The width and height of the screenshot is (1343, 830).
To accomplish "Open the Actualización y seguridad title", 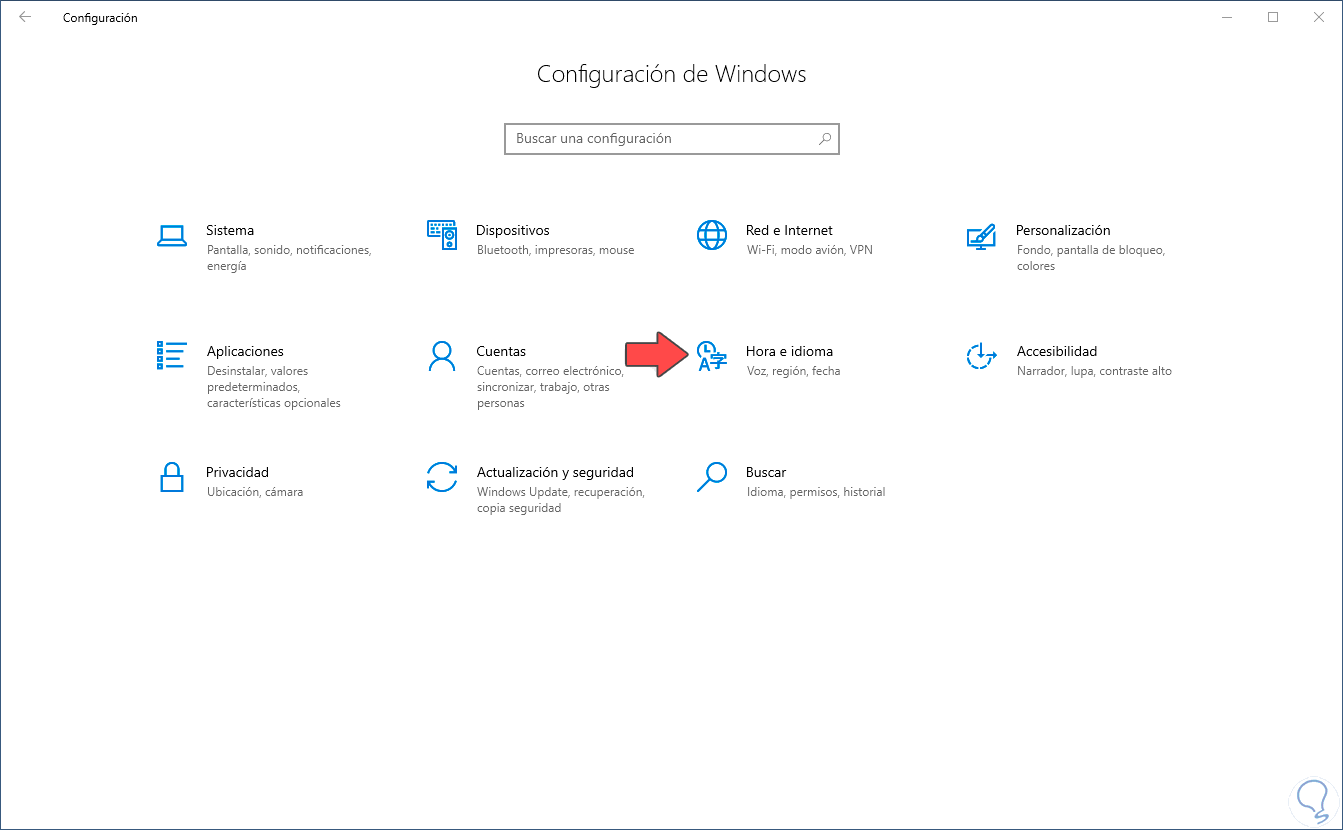I will (555, 472).
